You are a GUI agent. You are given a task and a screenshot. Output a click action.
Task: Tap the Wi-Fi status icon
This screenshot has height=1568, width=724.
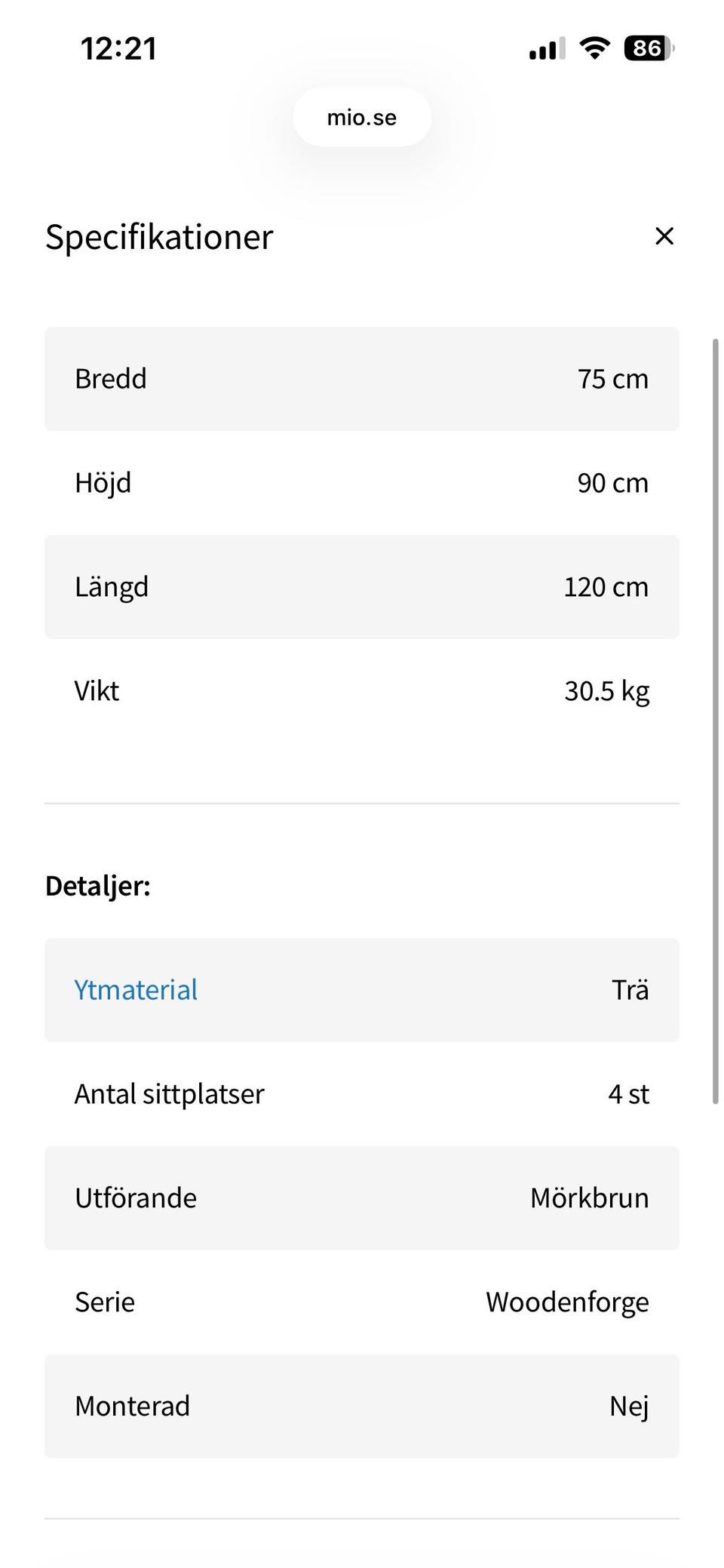[594, 49]
